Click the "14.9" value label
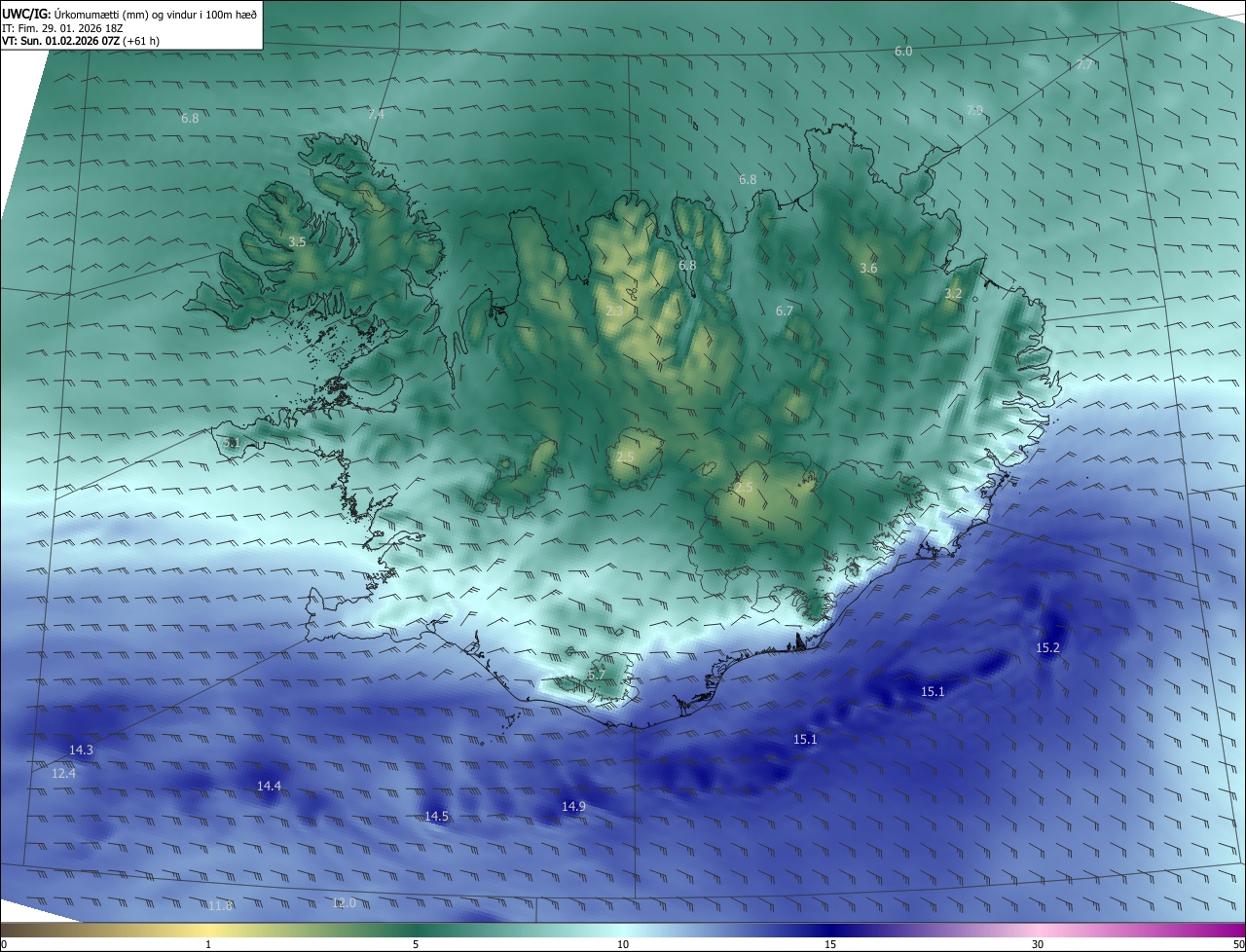1246x952 pixels. (573, 806)
